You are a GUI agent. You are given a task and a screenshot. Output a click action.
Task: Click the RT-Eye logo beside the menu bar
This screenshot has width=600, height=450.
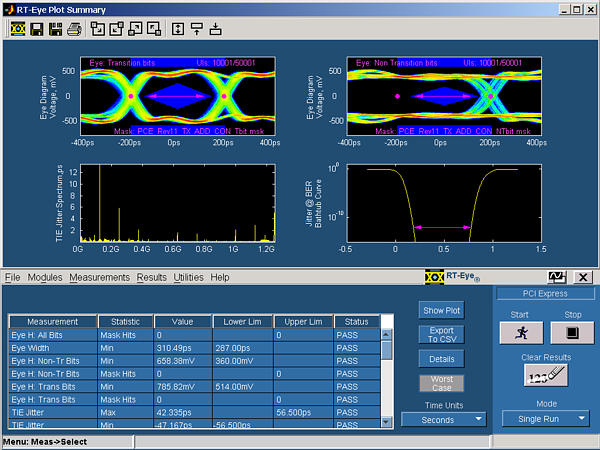(x=434, y=277)
